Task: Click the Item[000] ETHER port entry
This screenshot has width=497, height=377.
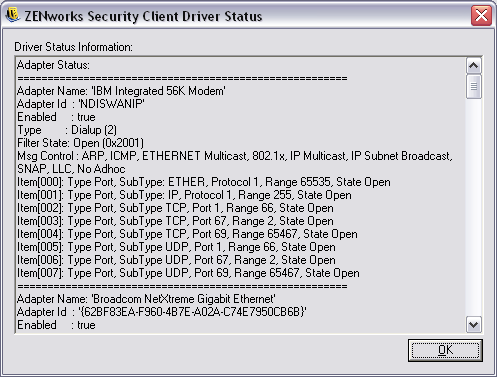Action: click(x=204, y=182)
